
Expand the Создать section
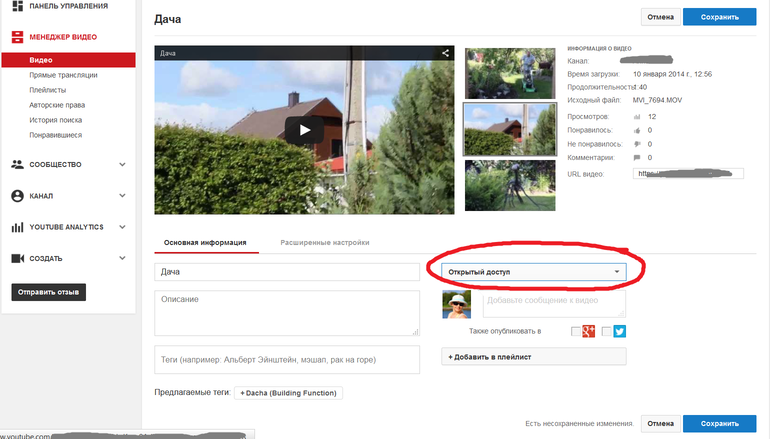122,258
